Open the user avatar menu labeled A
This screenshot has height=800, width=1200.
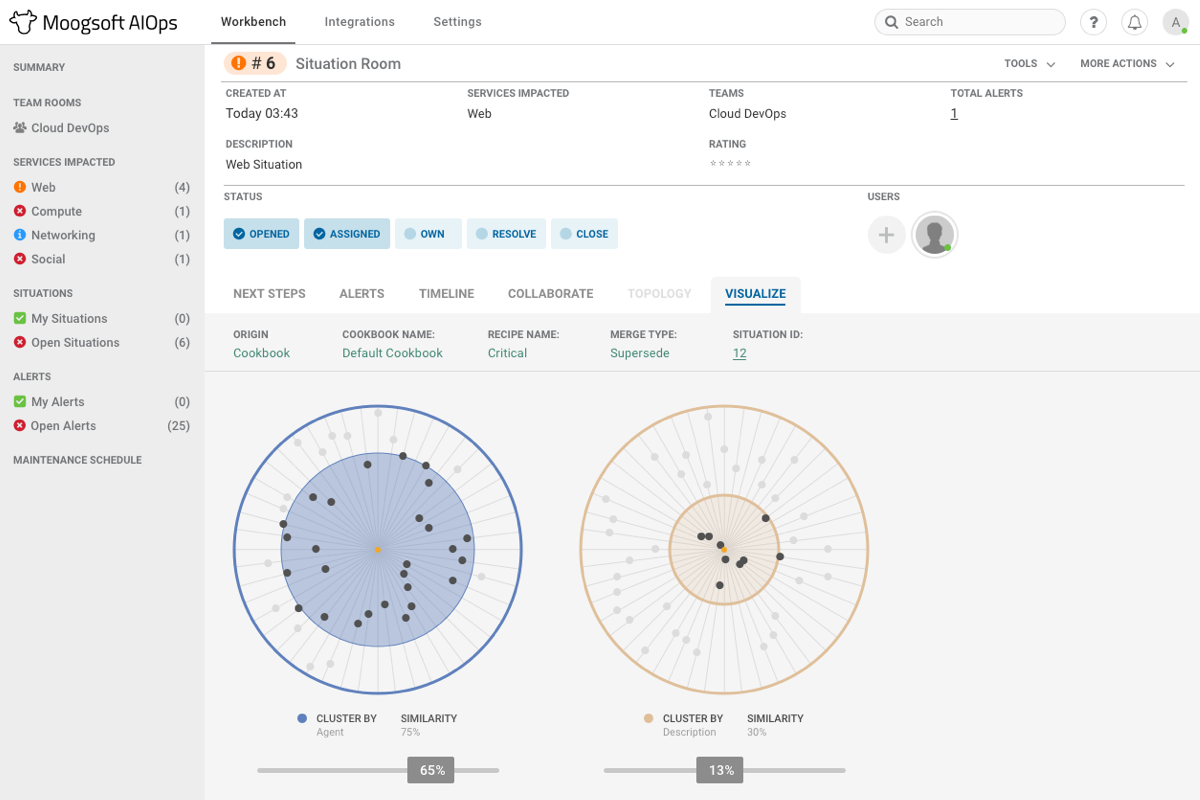click(1176, 22)
